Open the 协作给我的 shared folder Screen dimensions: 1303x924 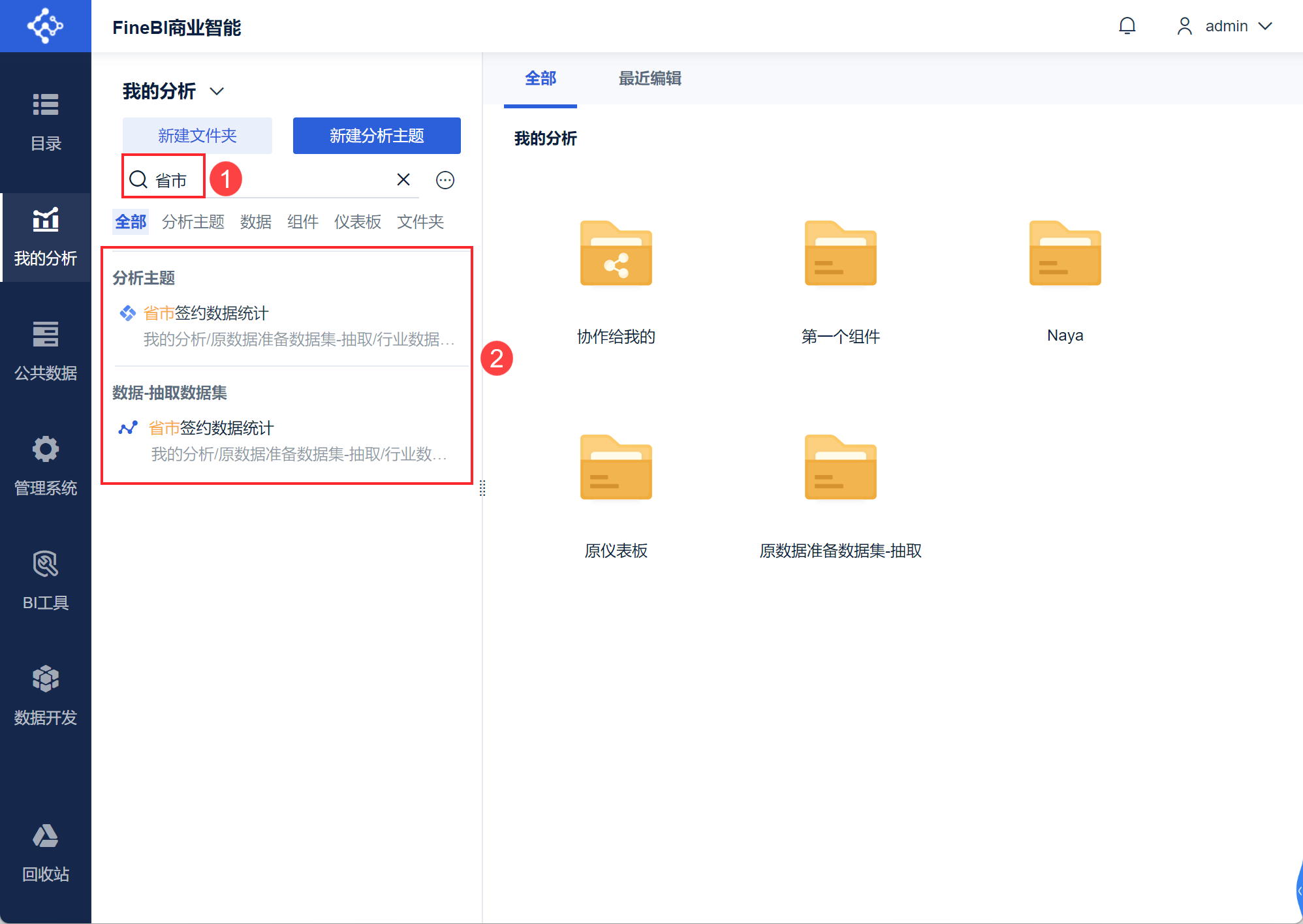[616, 282]
